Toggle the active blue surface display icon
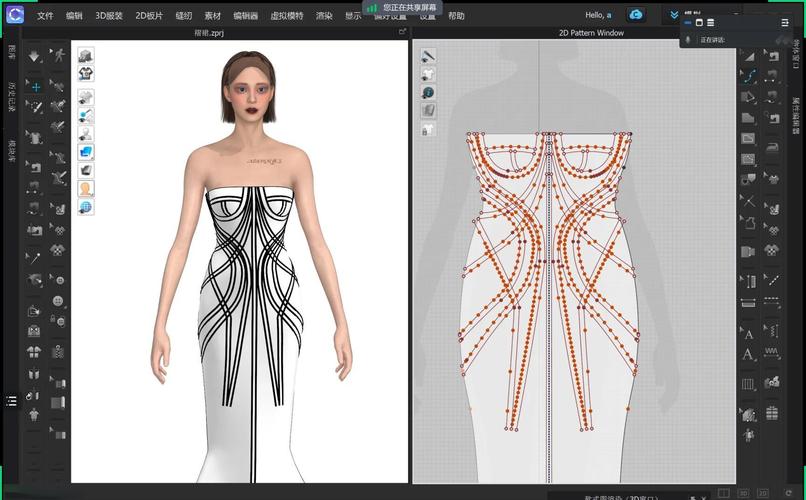This screenshot has width=806, height=500. click(x=86, y=152)
